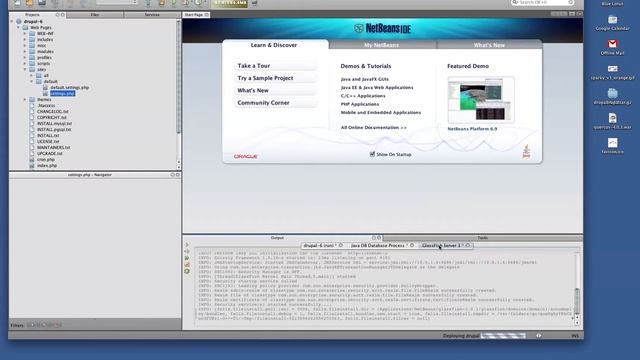The image size is (640, 360).
Task: Select the favicon.ico desktop file
Action: pyautogui.click(x=612, y=146)
